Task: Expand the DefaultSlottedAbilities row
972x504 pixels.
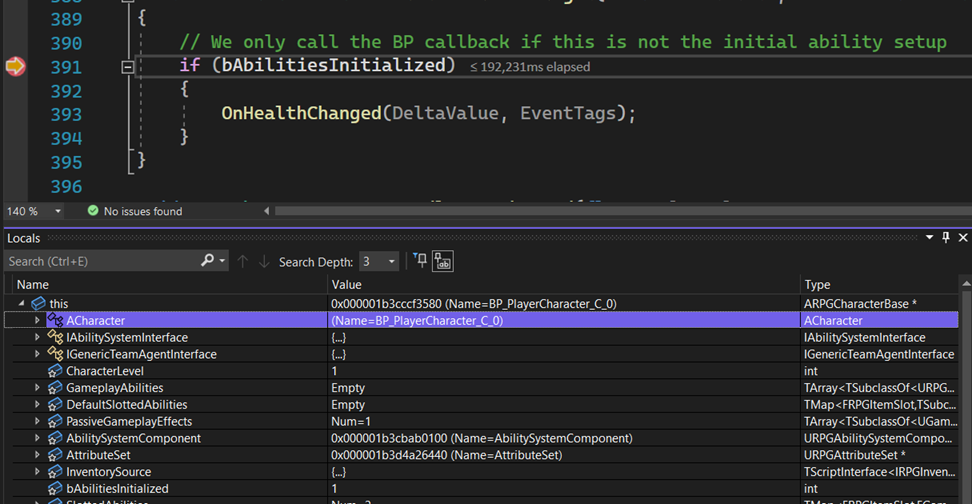Action: click(37, 404)
